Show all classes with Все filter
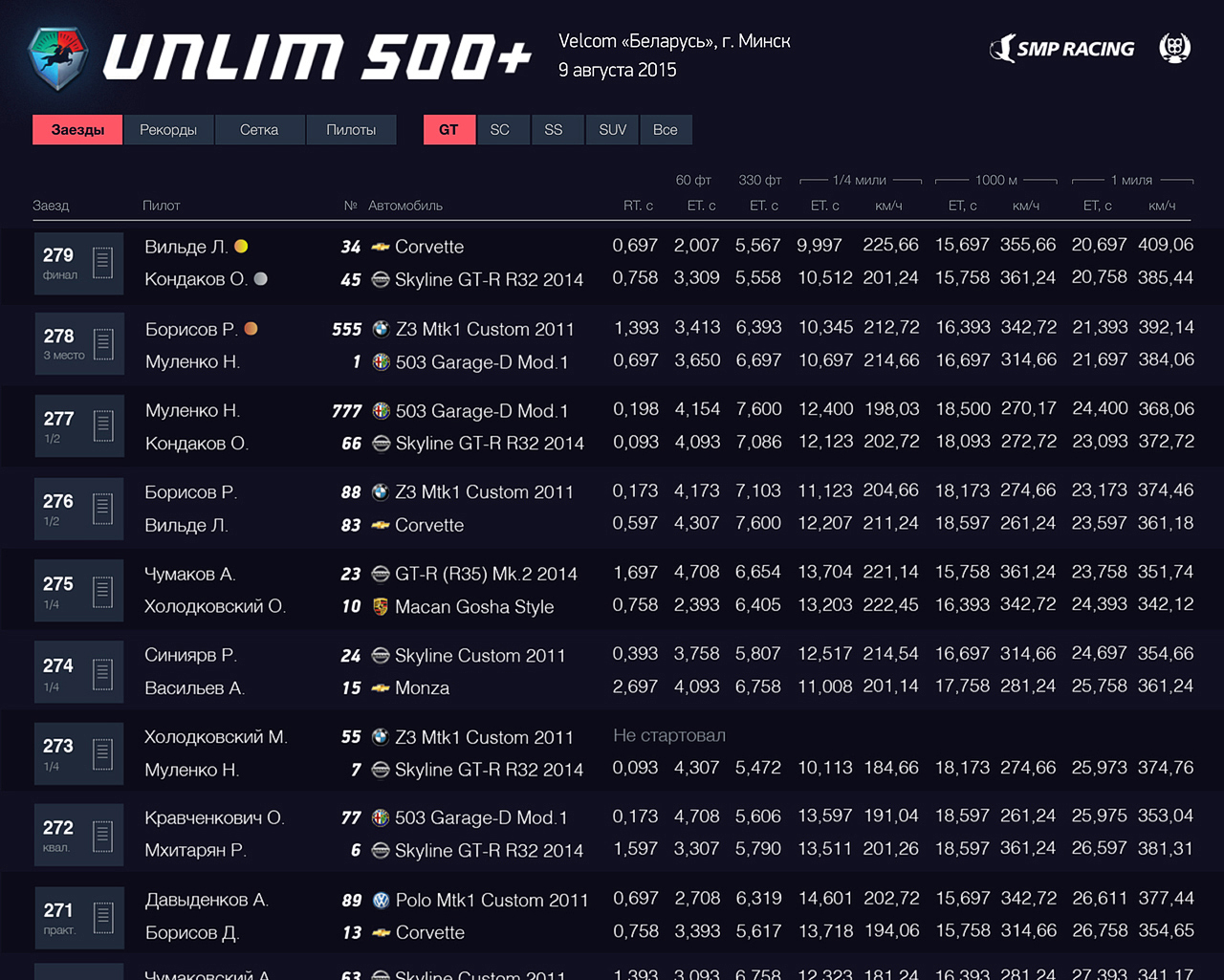Image resolution: width=1224 pixels, height=980 pixels. [665, 130]
